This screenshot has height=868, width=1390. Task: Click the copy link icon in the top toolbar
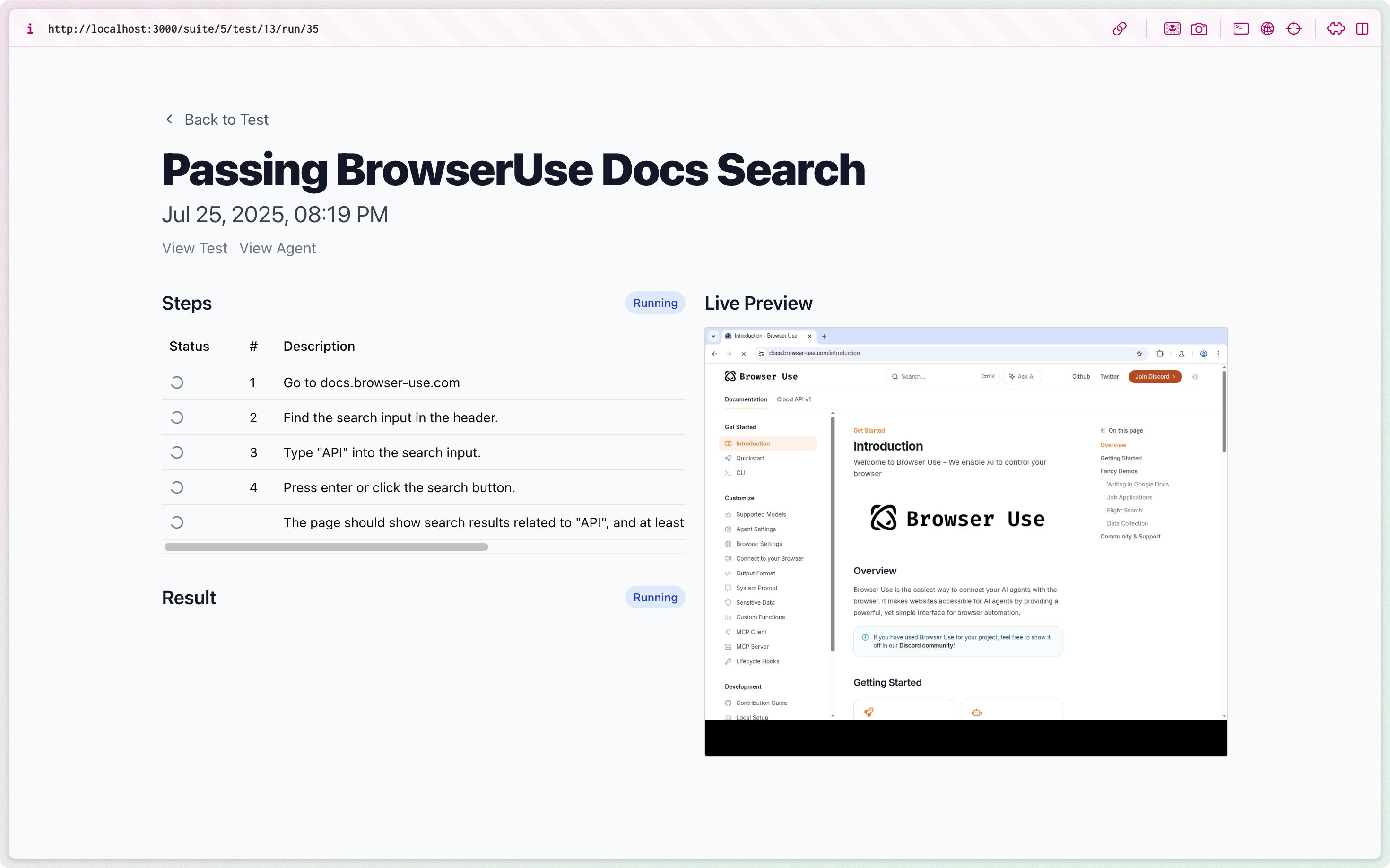(x=1120, y=28)
